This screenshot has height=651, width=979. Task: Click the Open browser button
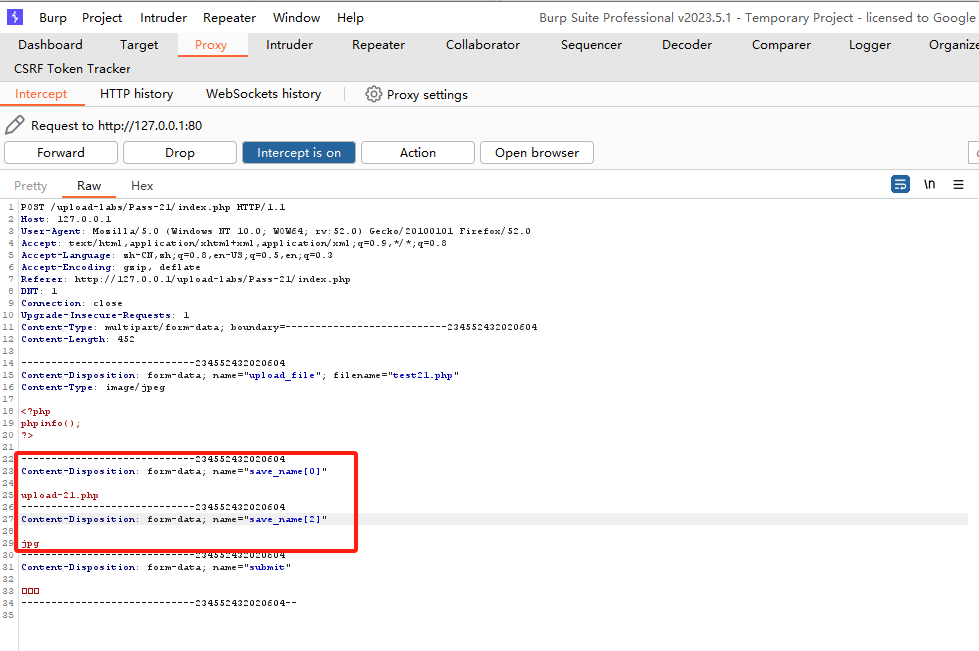[537, 152]
